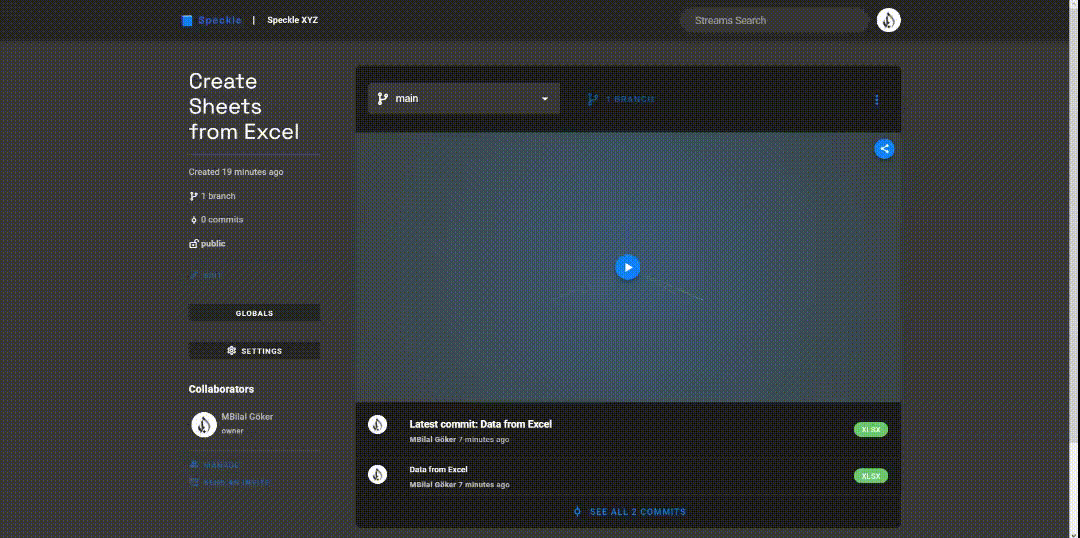1080x538 pixels.
Task: Open the Globals button
Action: [254, 313]
